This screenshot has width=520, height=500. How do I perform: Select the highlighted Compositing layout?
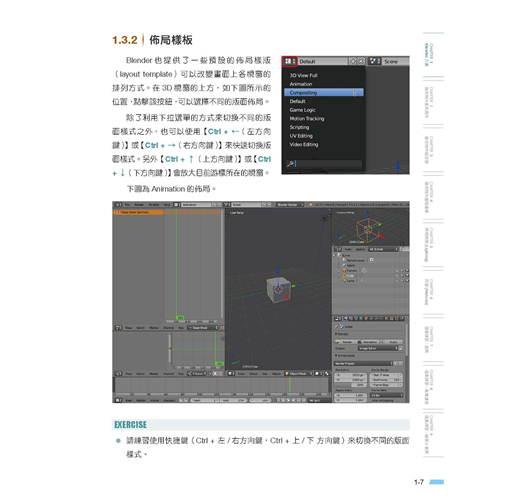click(324, 93)
